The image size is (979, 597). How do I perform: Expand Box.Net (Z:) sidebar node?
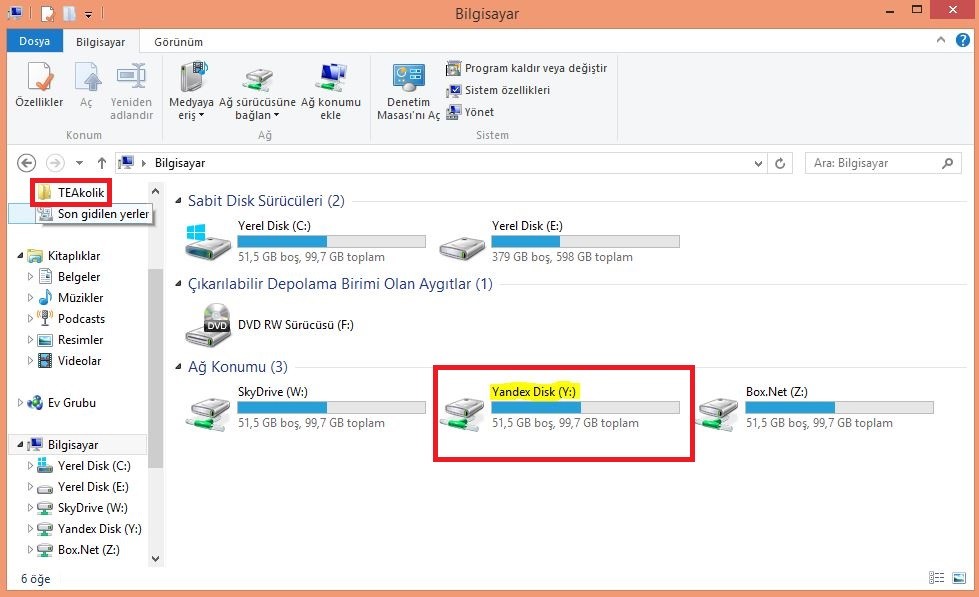tap(30, 550)
